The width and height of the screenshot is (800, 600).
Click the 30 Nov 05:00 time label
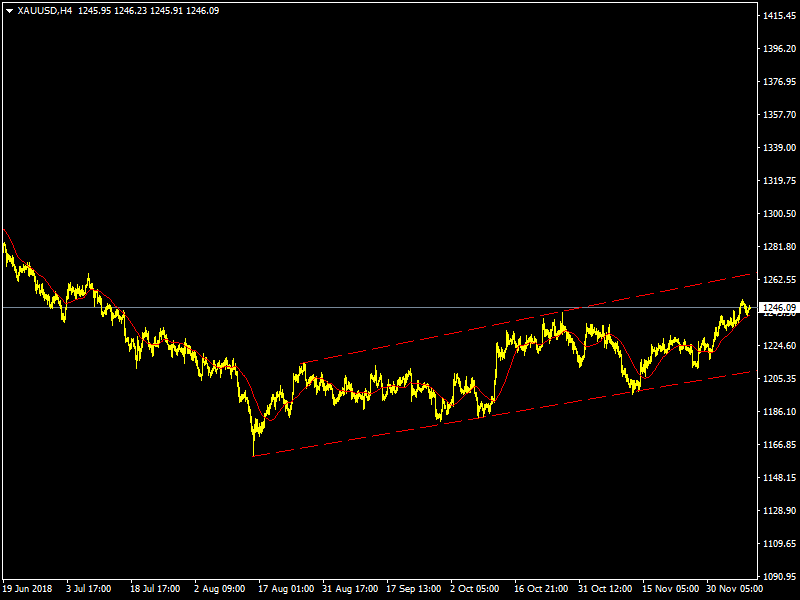(735, 589)
